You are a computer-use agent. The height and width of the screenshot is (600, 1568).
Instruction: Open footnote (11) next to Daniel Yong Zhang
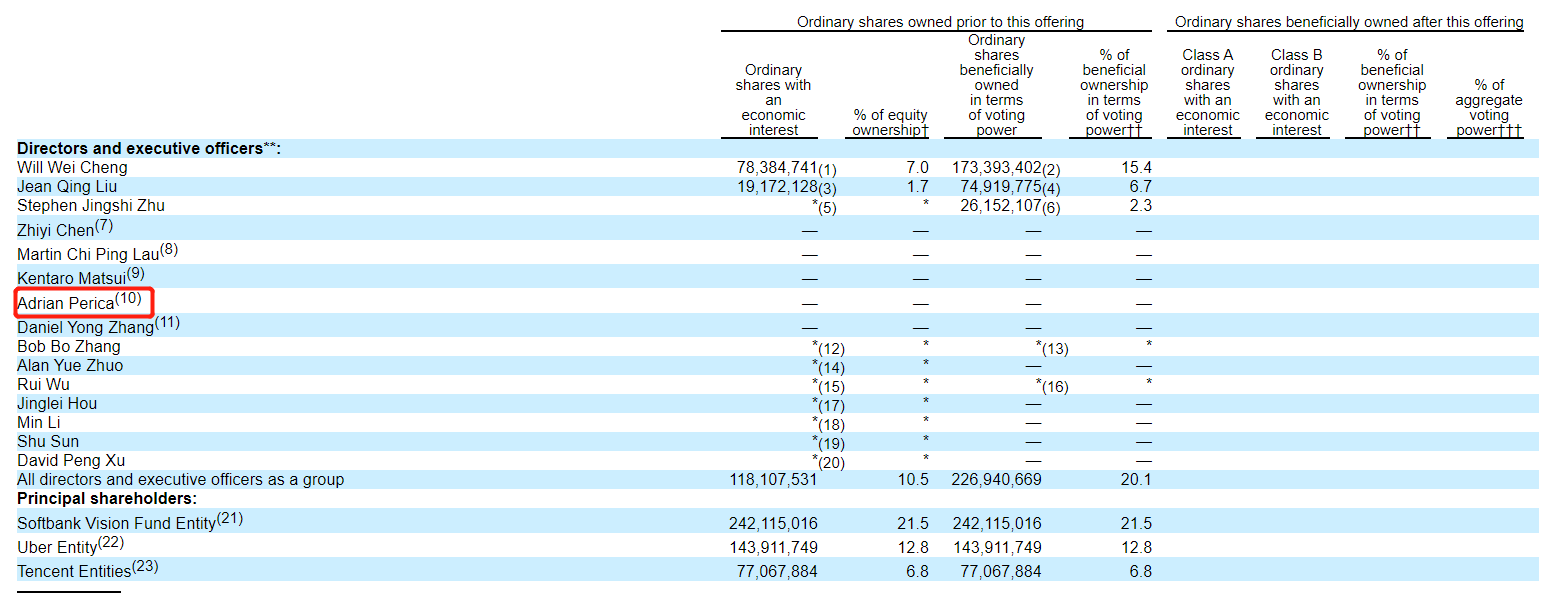click(x=167, y=322)
